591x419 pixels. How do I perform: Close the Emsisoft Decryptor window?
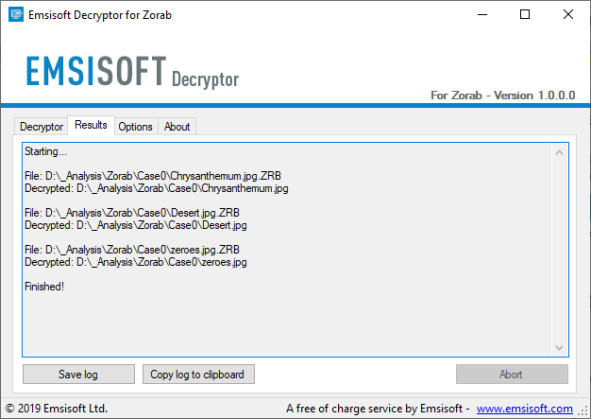click(x=568, y=15)
